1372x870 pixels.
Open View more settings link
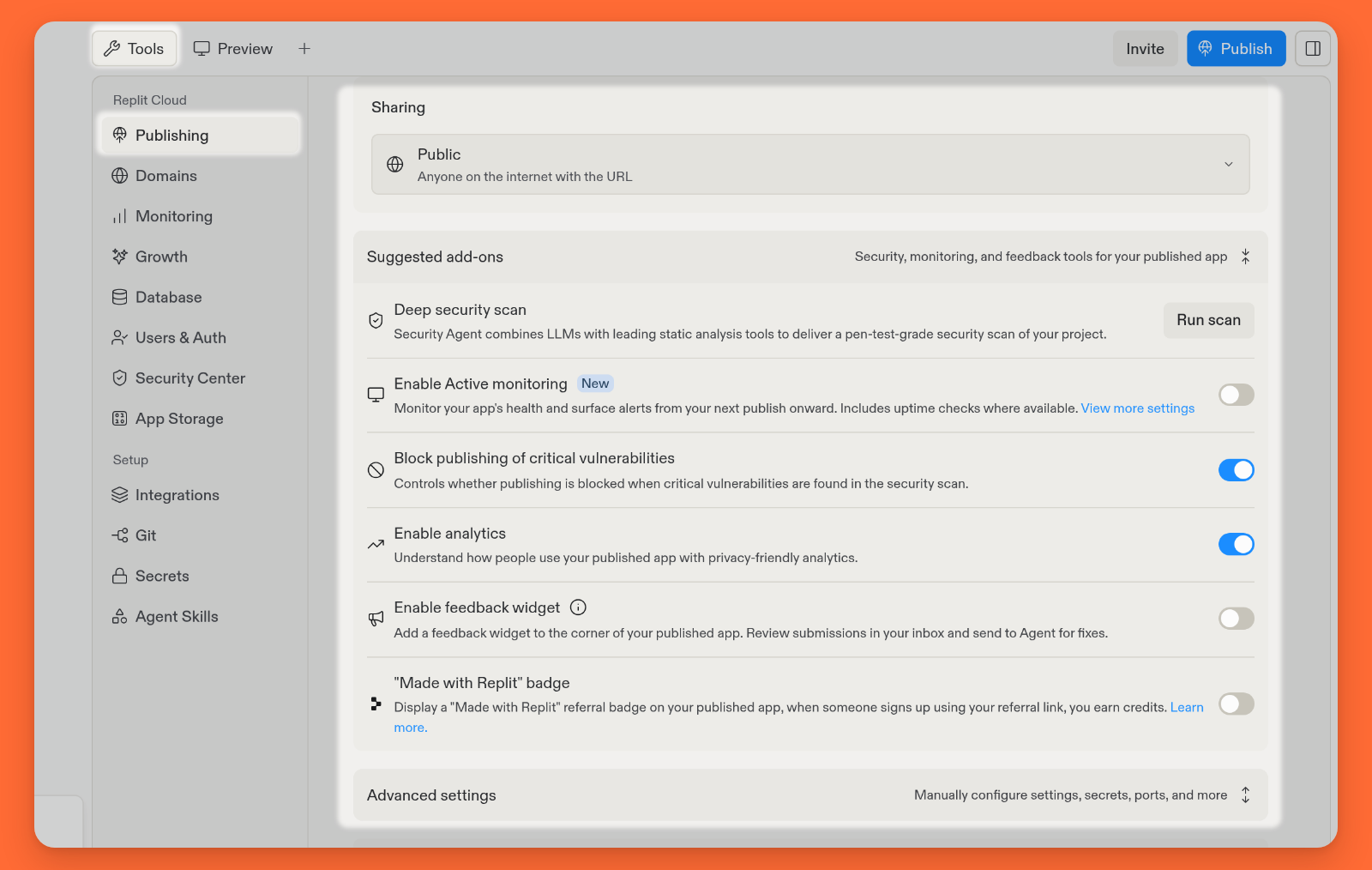(1137, 408)
